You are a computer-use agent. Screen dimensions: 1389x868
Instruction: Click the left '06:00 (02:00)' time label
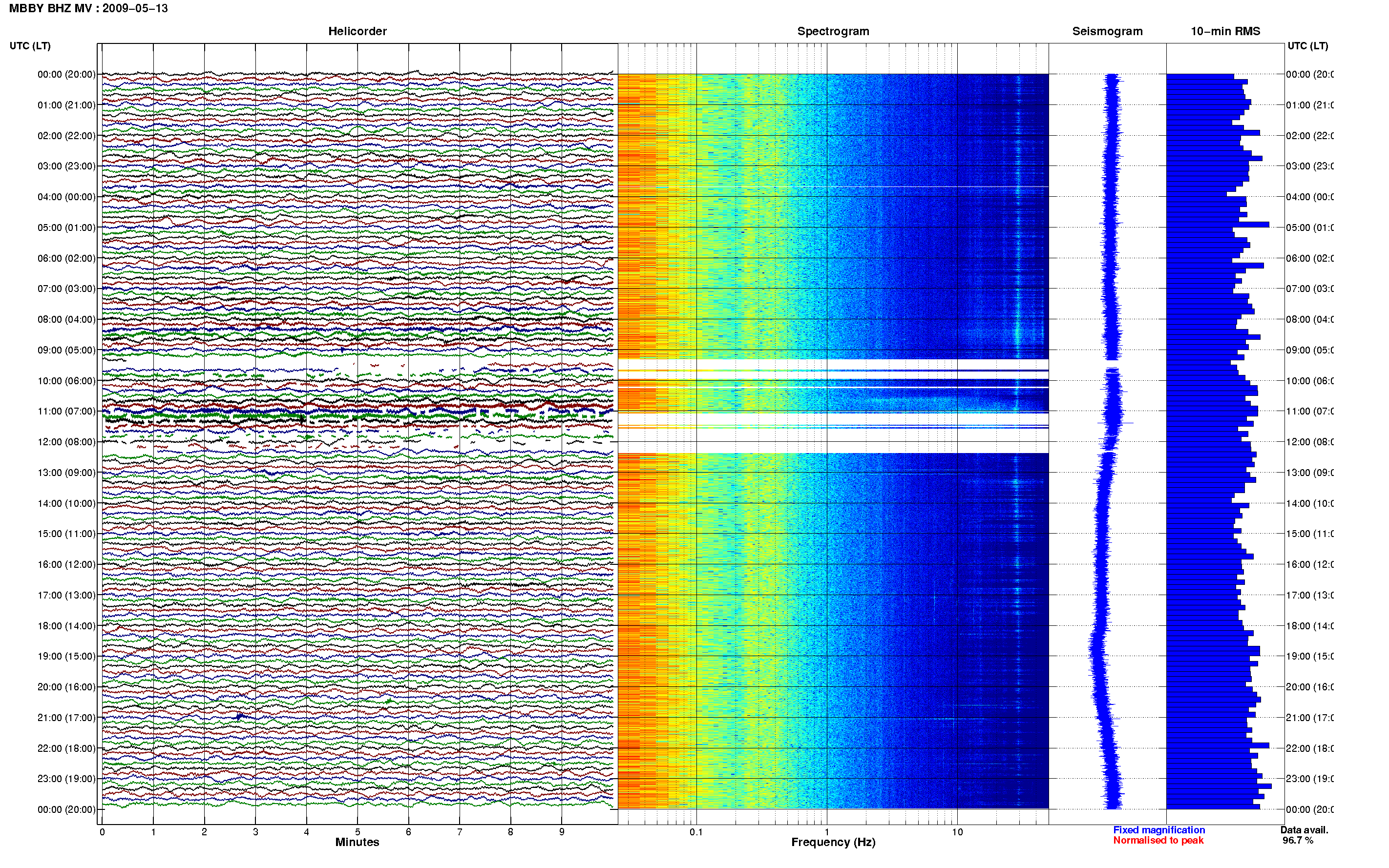point(66,258)
